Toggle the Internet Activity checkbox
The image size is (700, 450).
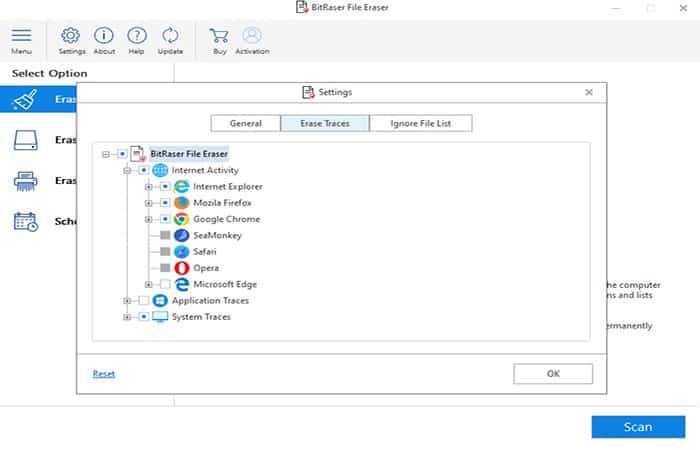tap(143, 170)
